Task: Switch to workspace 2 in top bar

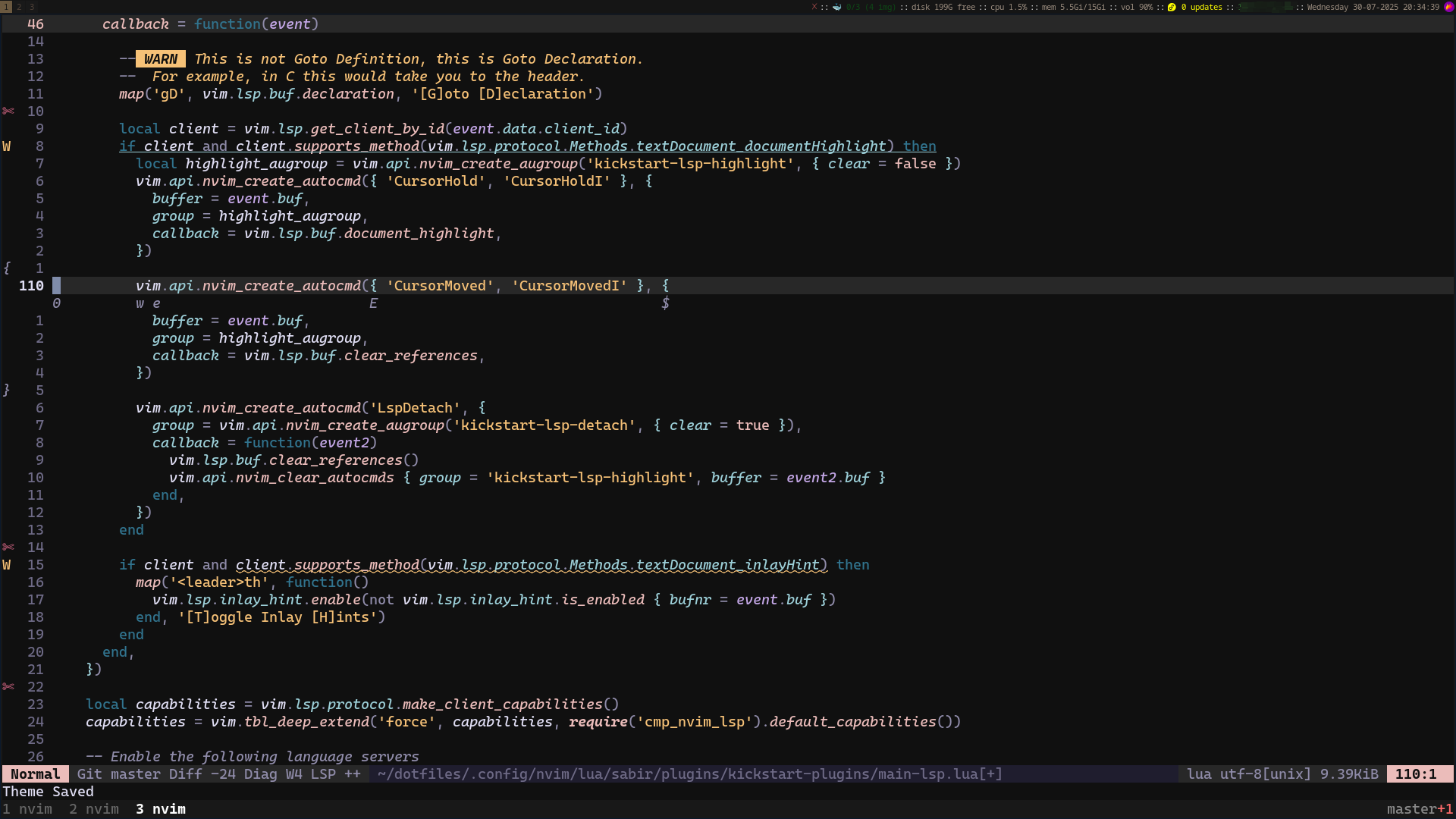Action: [19, 7]
